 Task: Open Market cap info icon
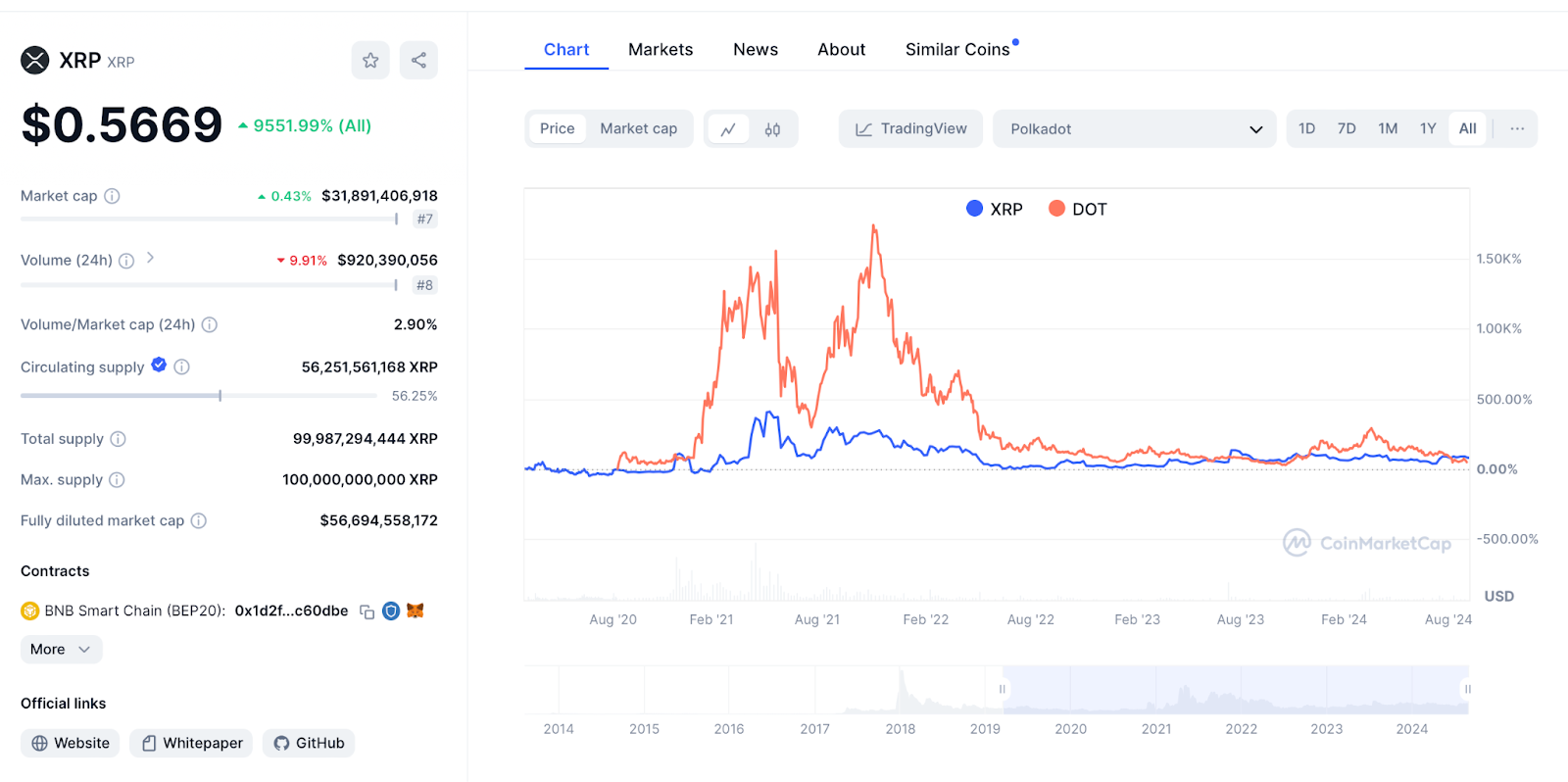112,196
